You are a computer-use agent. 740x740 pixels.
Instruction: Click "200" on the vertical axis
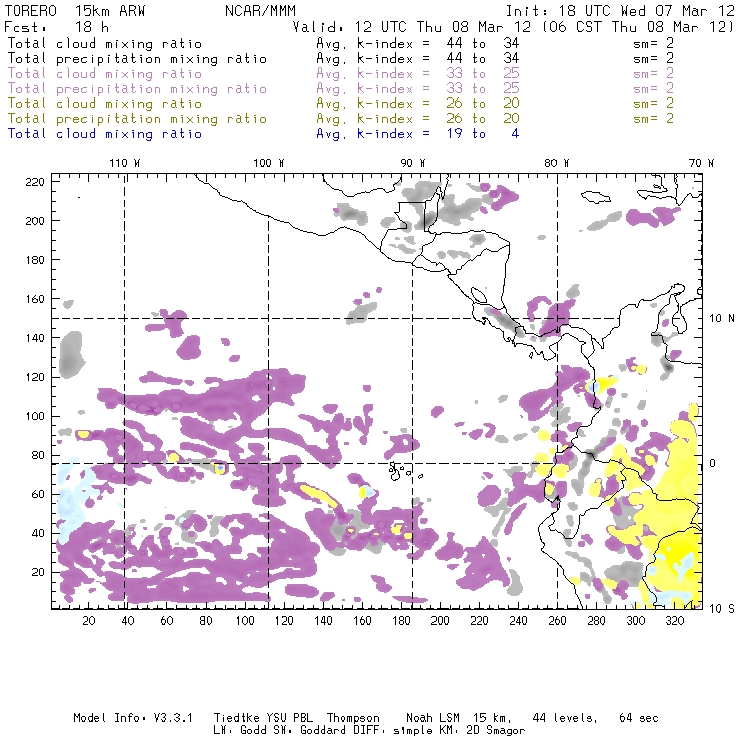(x=35, y=221)
